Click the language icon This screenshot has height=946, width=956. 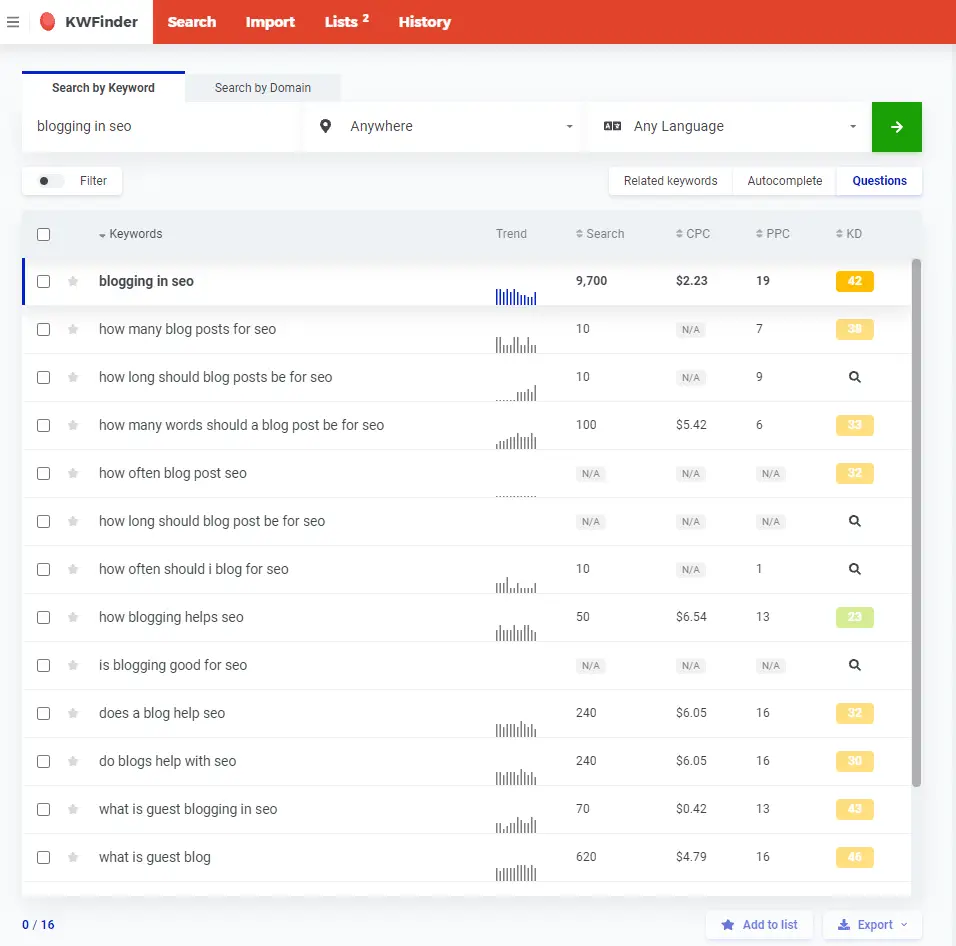pyautogui.click(x=612, y=126)
